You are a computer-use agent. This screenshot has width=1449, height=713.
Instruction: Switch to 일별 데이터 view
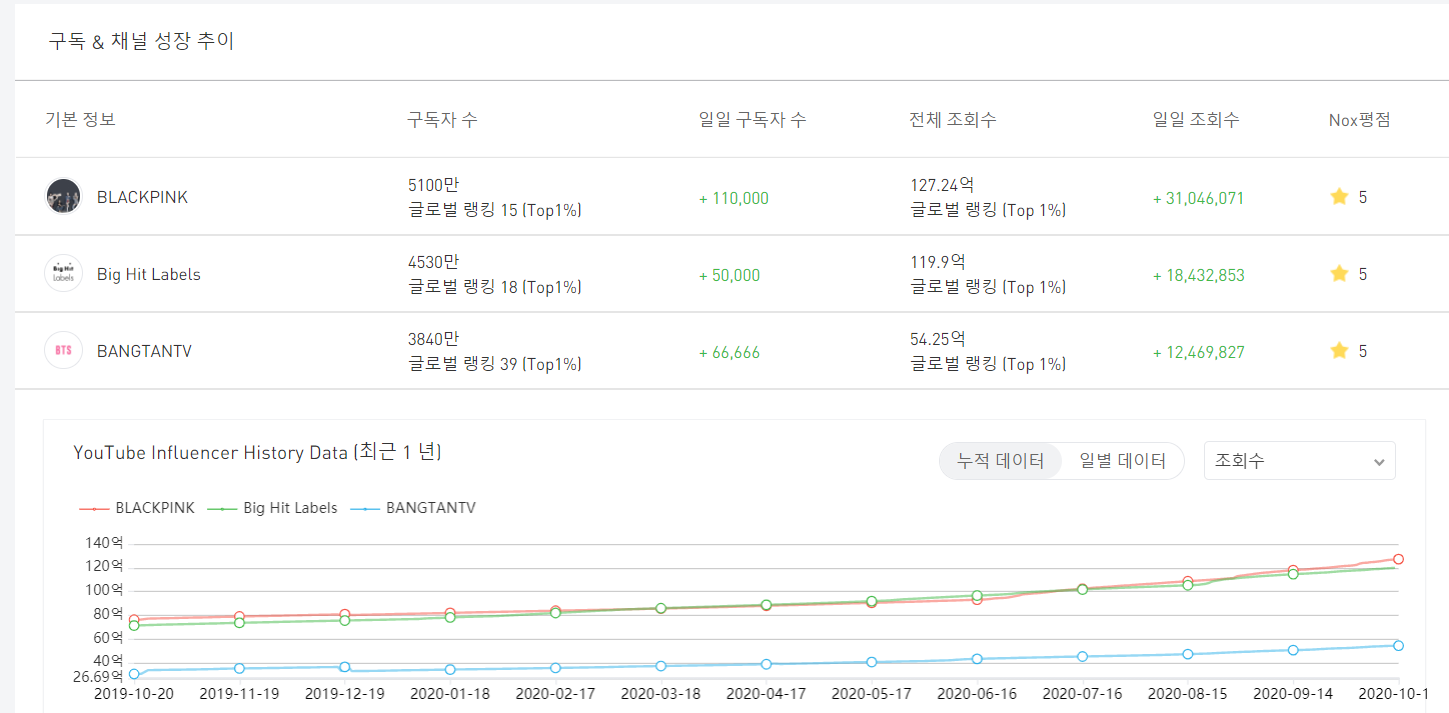point(1123,461)
